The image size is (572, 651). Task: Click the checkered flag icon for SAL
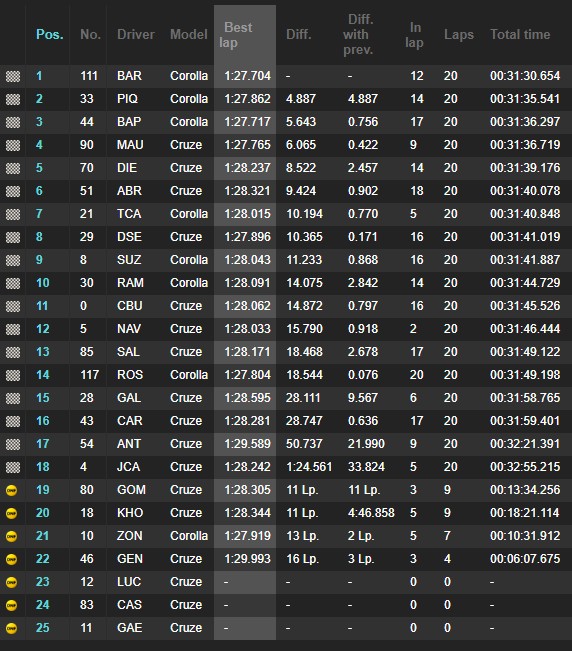click(12, 352)
